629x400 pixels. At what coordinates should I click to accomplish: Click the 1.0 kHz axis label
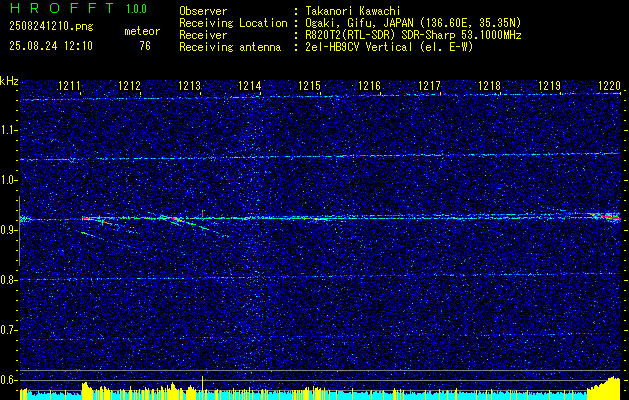pos(7,180)
